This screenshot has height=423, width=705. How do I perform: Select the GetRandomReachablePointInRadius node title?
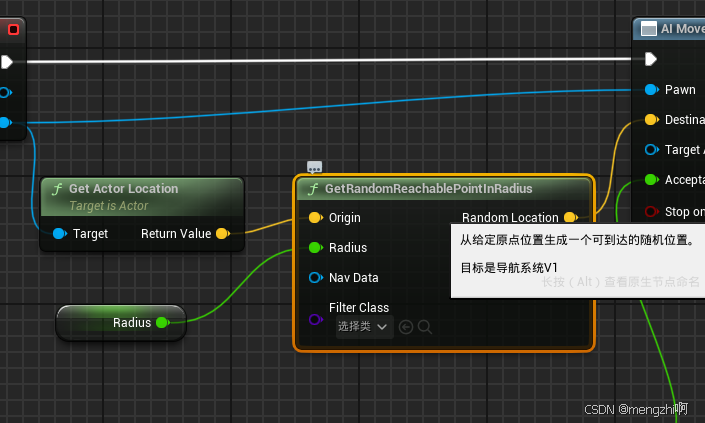click(428, 189)
